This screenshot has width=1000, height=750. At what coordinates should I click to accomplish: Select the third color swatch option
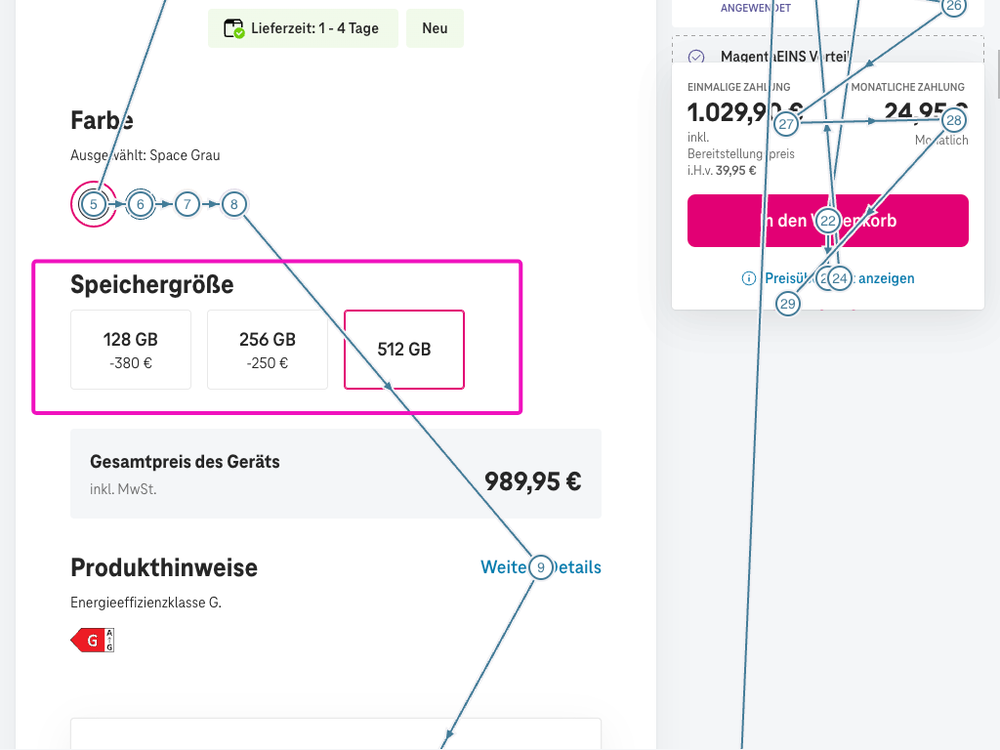click(187, 203)
